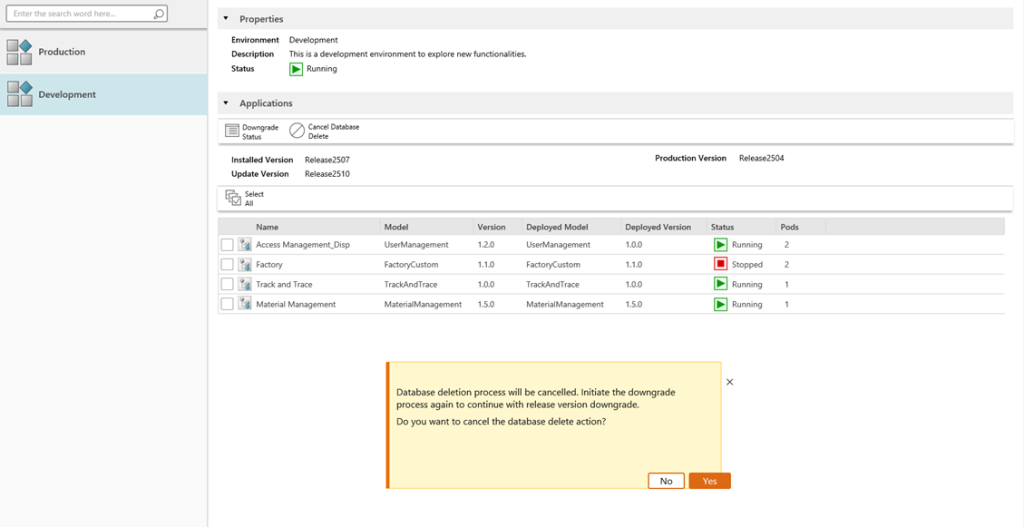
Task: Click the Release2510 update version value
Action: click(x=328, y=174)
